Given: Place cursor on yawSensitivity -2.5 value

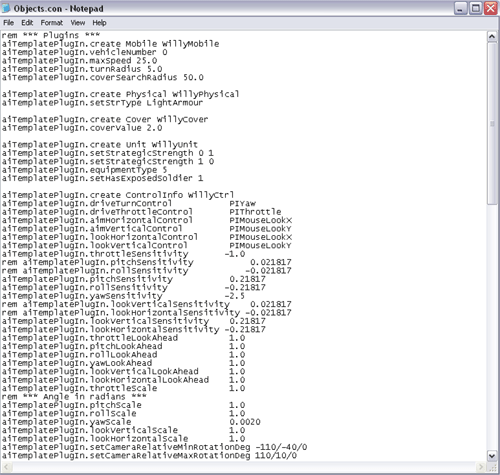Looking at the screenshot, I should (235, 296).
